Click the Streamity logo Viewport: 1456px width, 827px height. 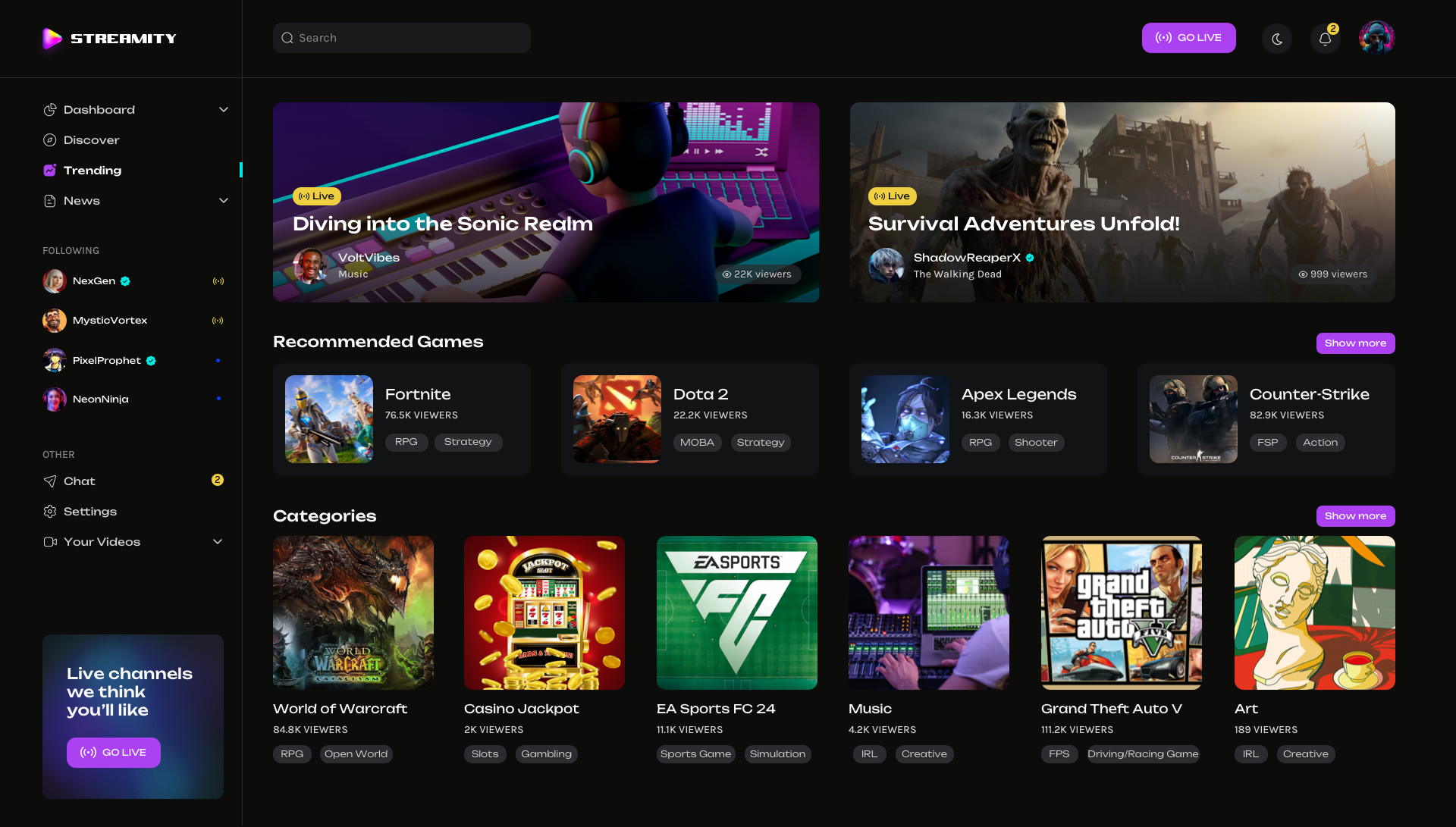click(108, 38)
